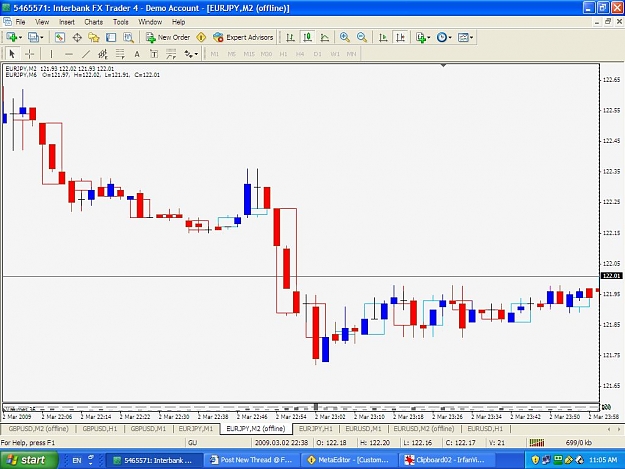Toggle the Navigator favorites folder icon

coord(94,37)
